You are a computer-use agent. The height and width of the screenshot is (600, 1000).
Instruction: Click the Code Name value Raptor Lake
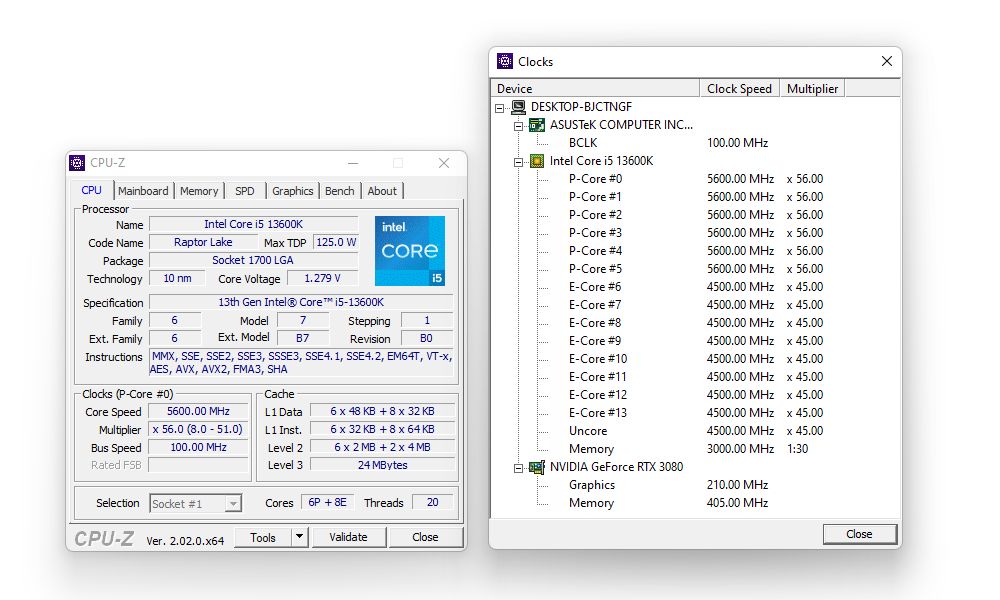point(203,242)
